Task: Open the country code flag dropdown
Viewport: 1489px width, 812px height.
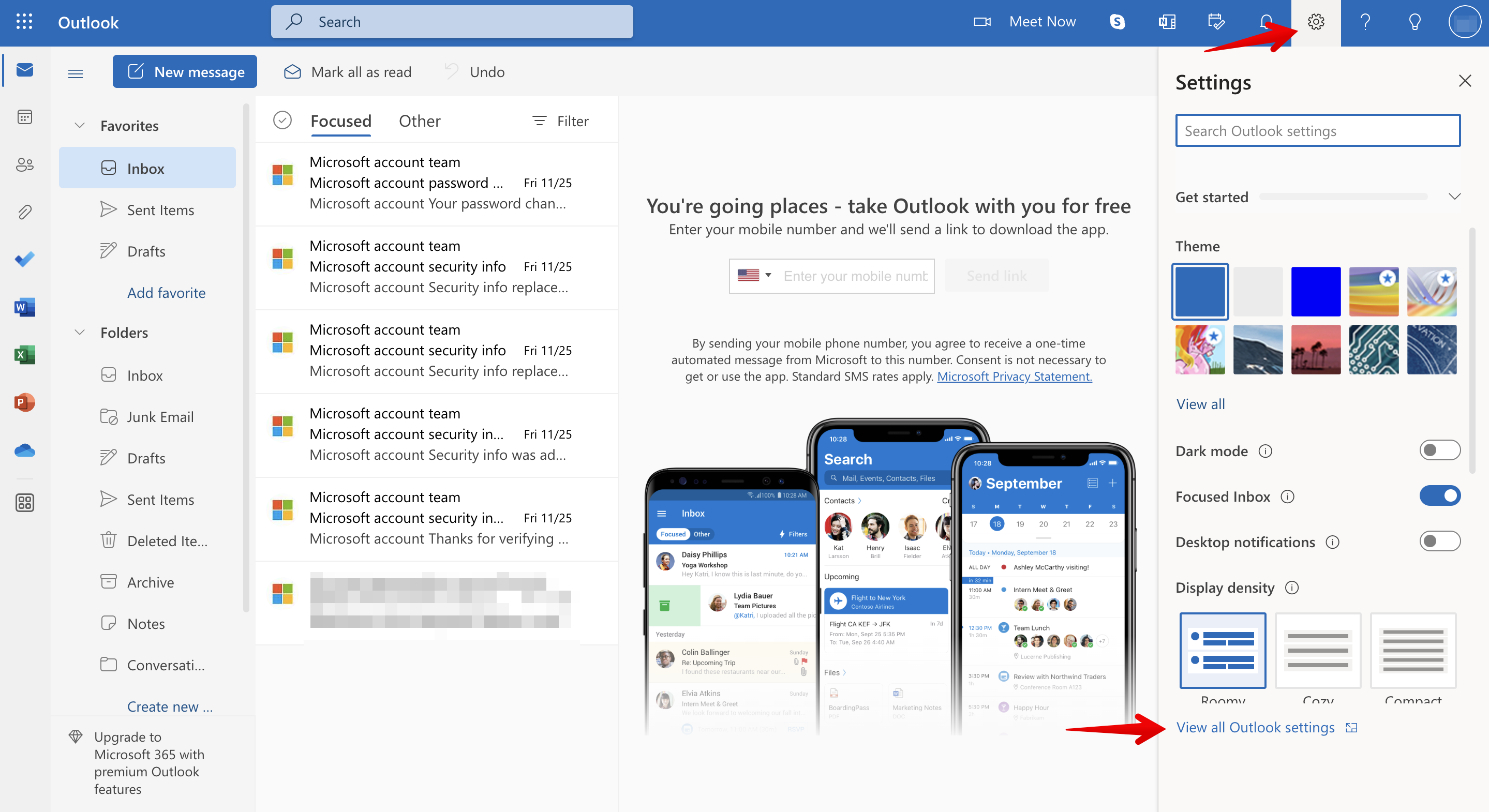Action: pos(754,276)
